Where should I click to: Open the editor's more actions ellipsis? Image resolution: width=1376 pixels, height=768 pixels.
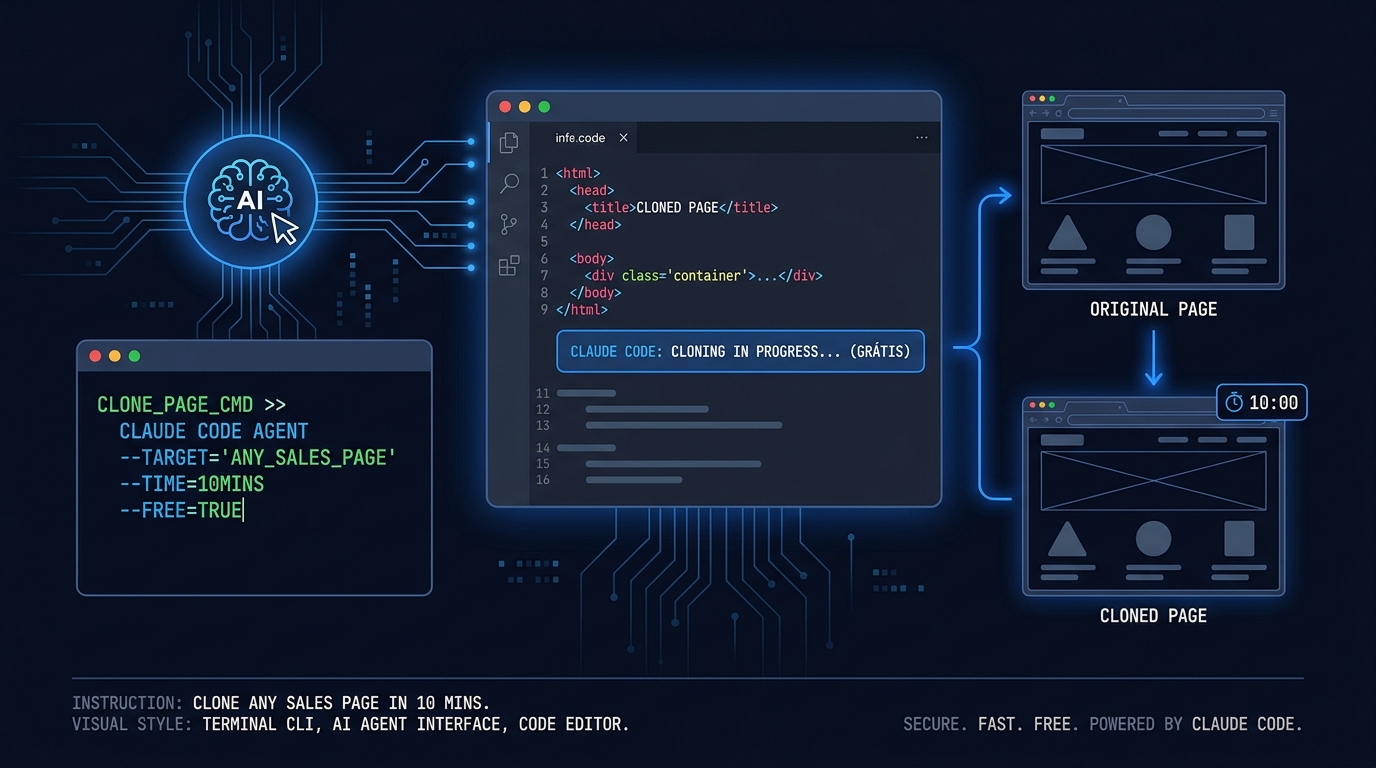point(921,138)
